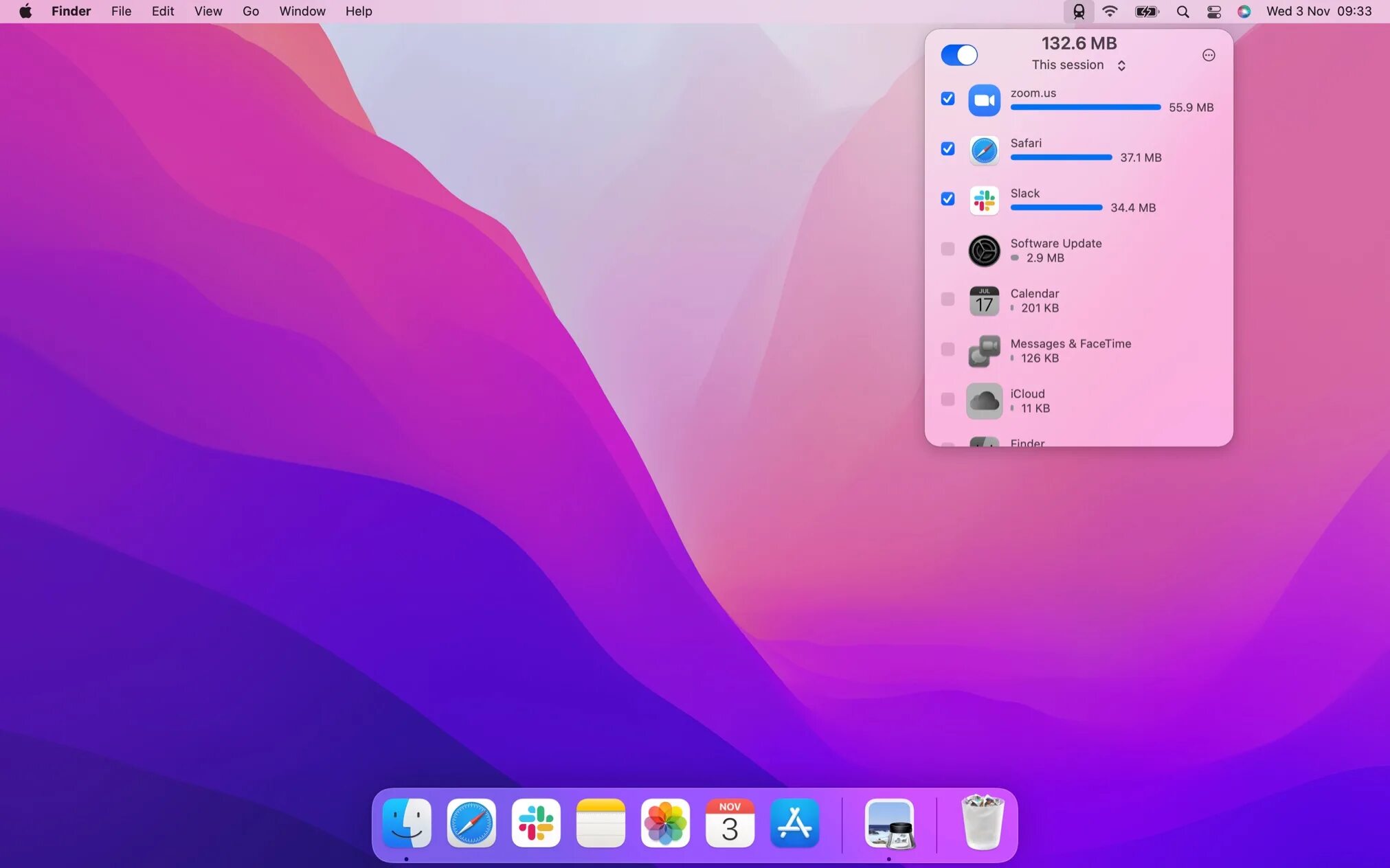1390x868 pixels.
Task: Click the Slack data usage bar
Action: click(x=1056, y=207)
